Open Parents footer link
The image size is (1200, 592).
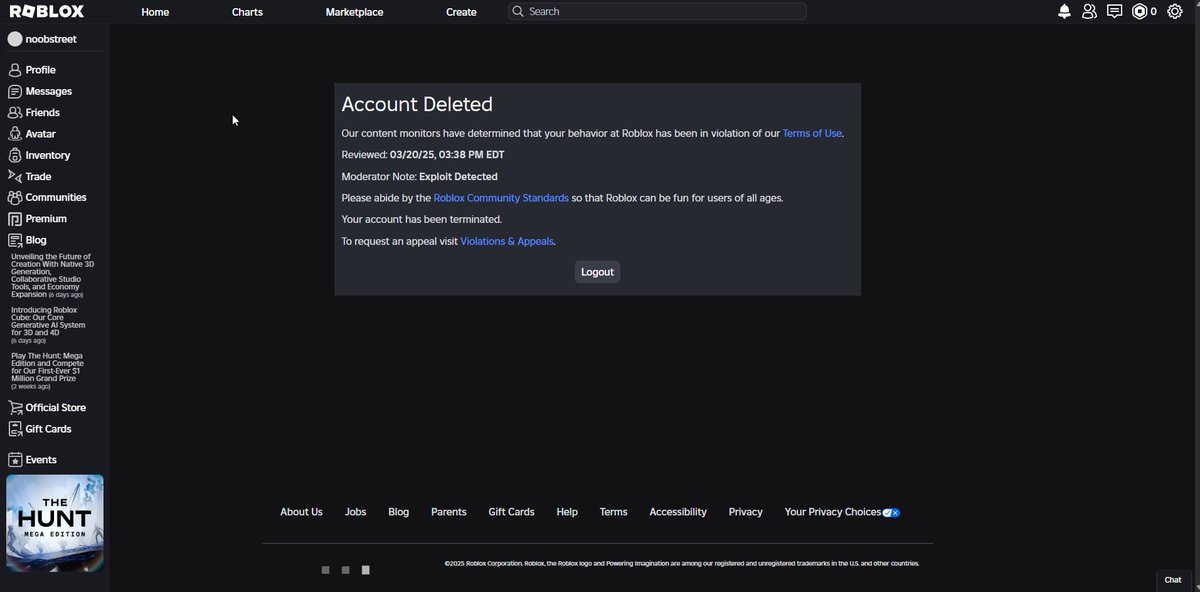click(449, 512)
